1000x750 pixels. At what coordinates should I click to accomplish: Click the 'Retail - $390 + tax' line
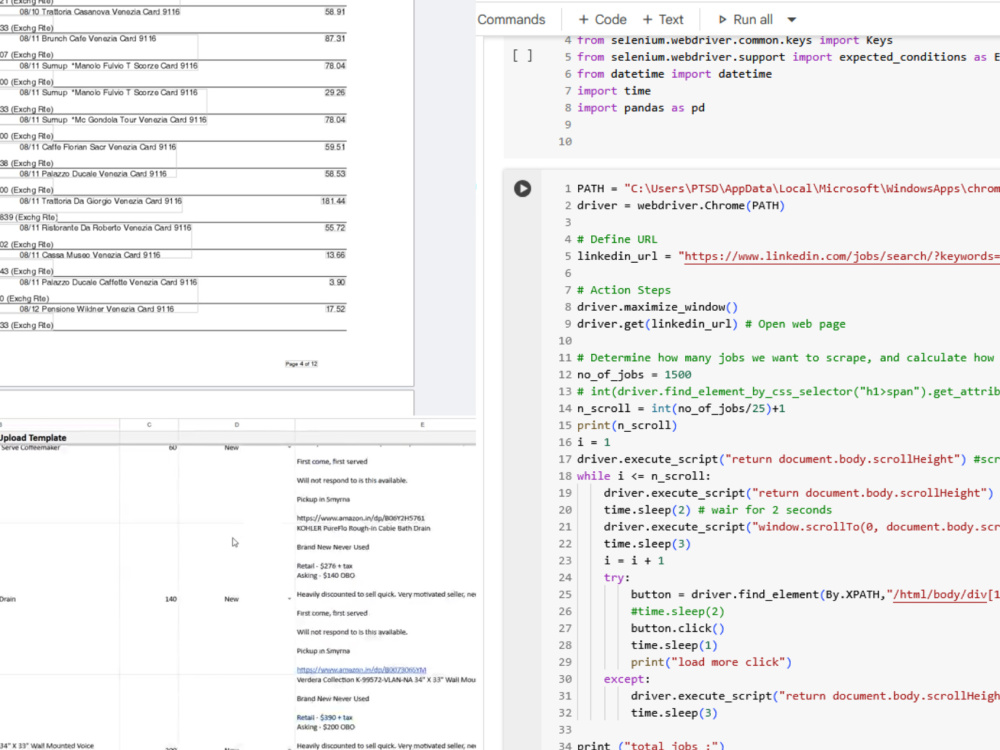(x=325, y=717)
